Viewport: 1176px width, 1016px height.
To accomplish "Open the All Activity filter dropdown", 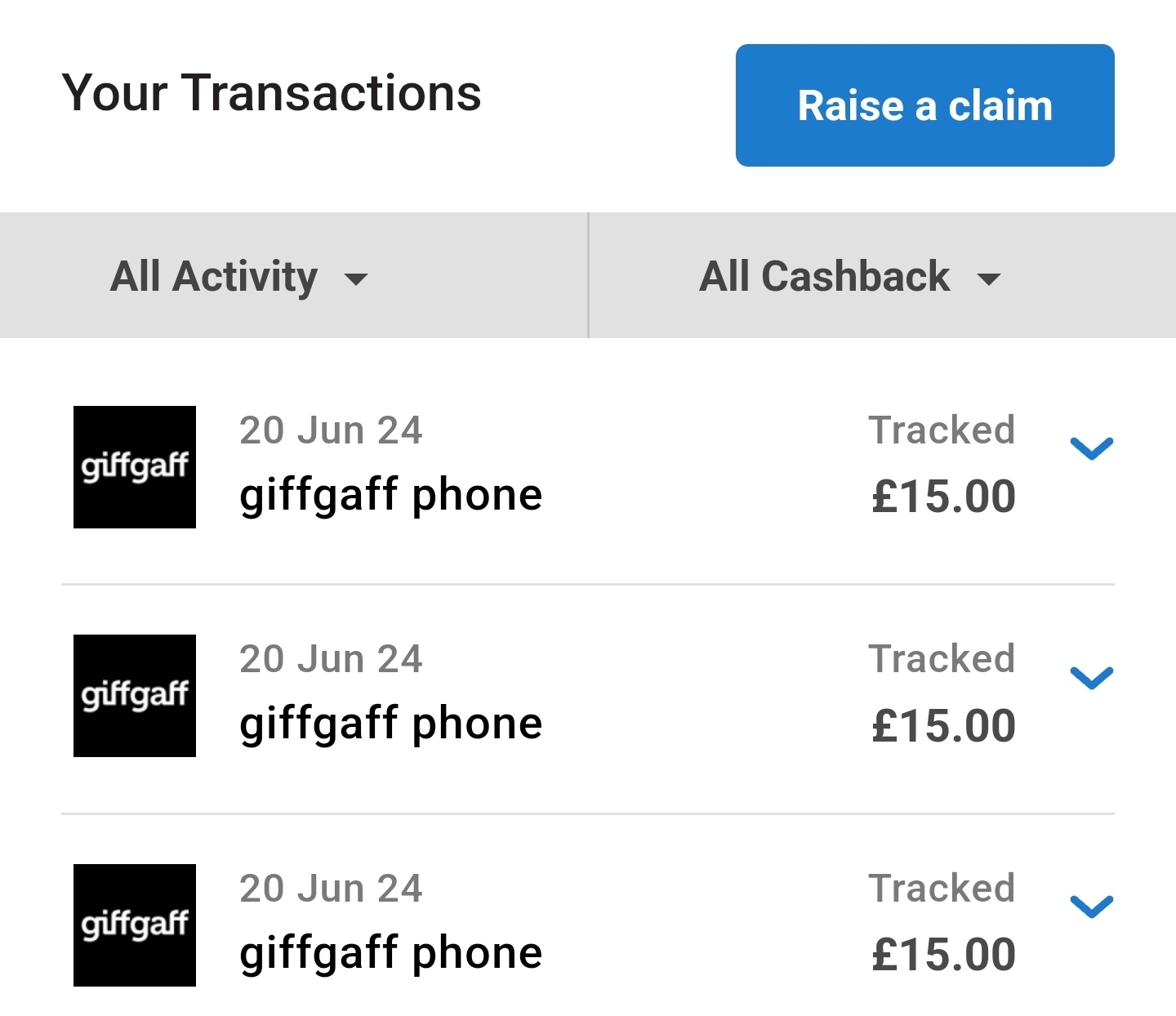I will pyautogui.click(x=293, y=275).
